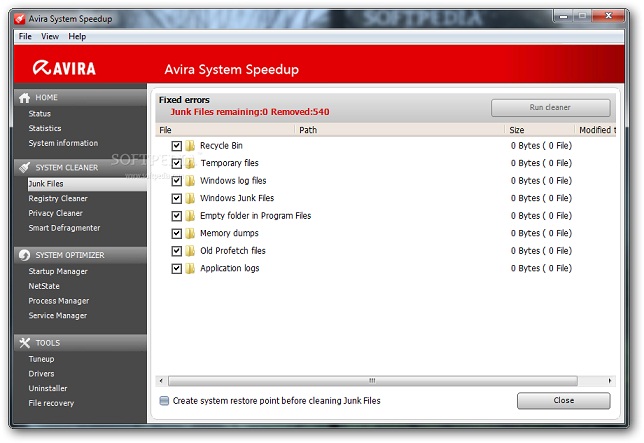This screenshot has height=443, width=644.
Task: Open Registry Cleaner section
Action: tap(58, 198)
